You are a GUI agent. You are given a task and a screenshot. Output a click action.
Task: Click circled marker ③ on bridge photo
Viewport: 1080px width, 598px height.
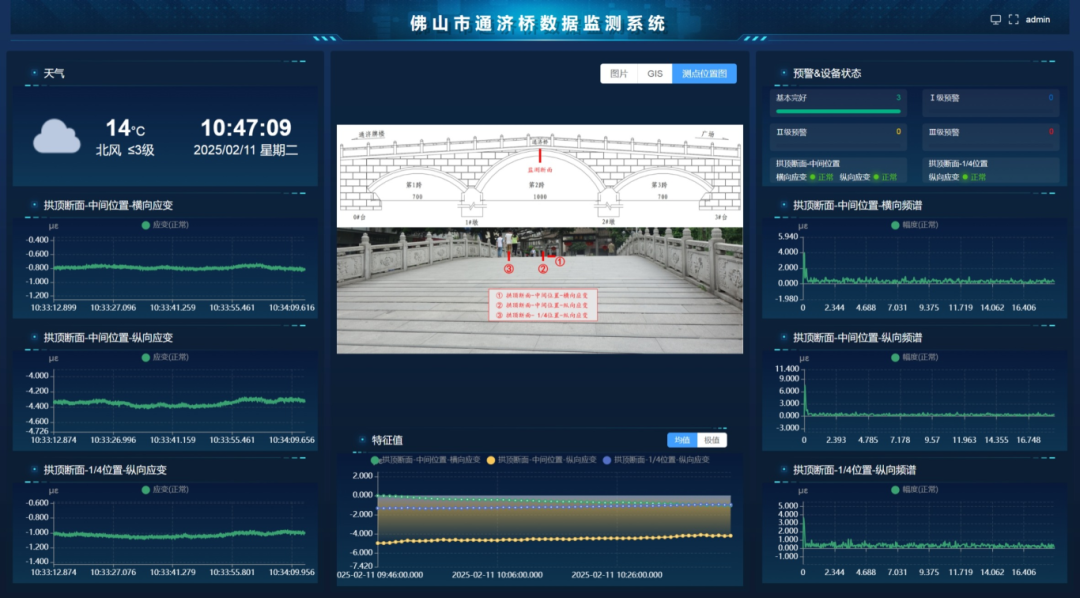coord(509,269)
